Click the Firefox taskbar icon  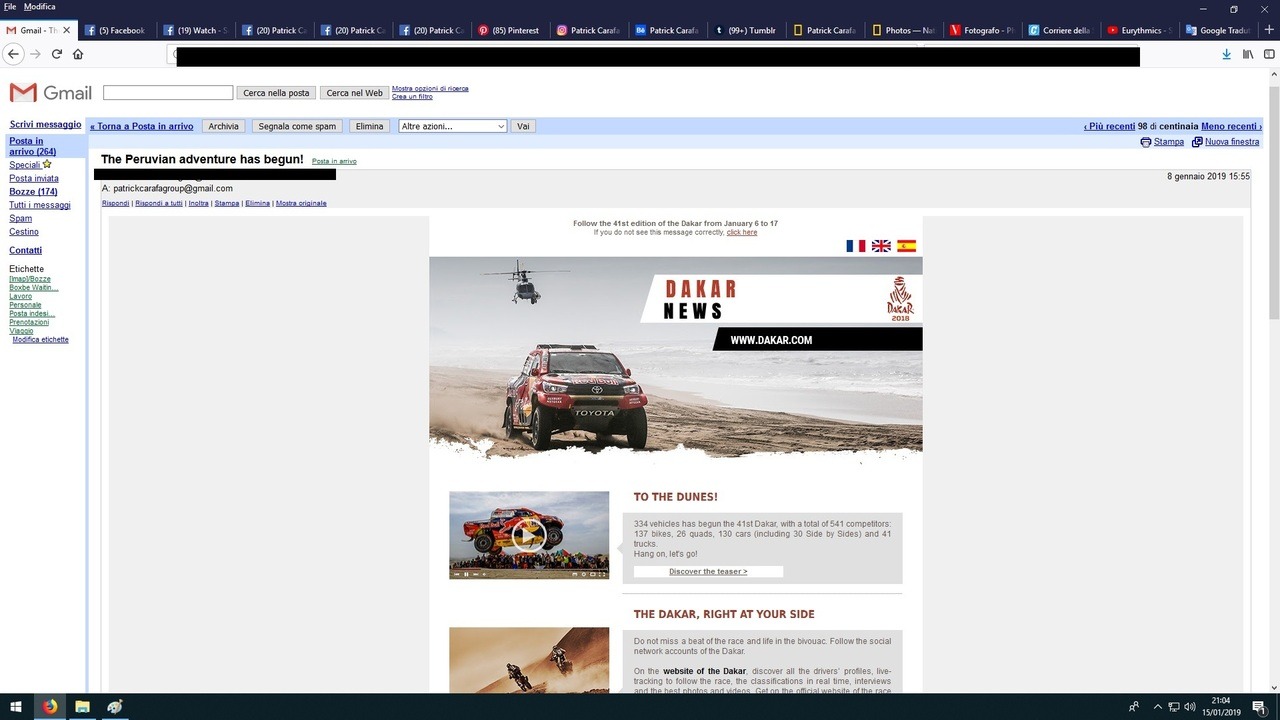(50, 706)
